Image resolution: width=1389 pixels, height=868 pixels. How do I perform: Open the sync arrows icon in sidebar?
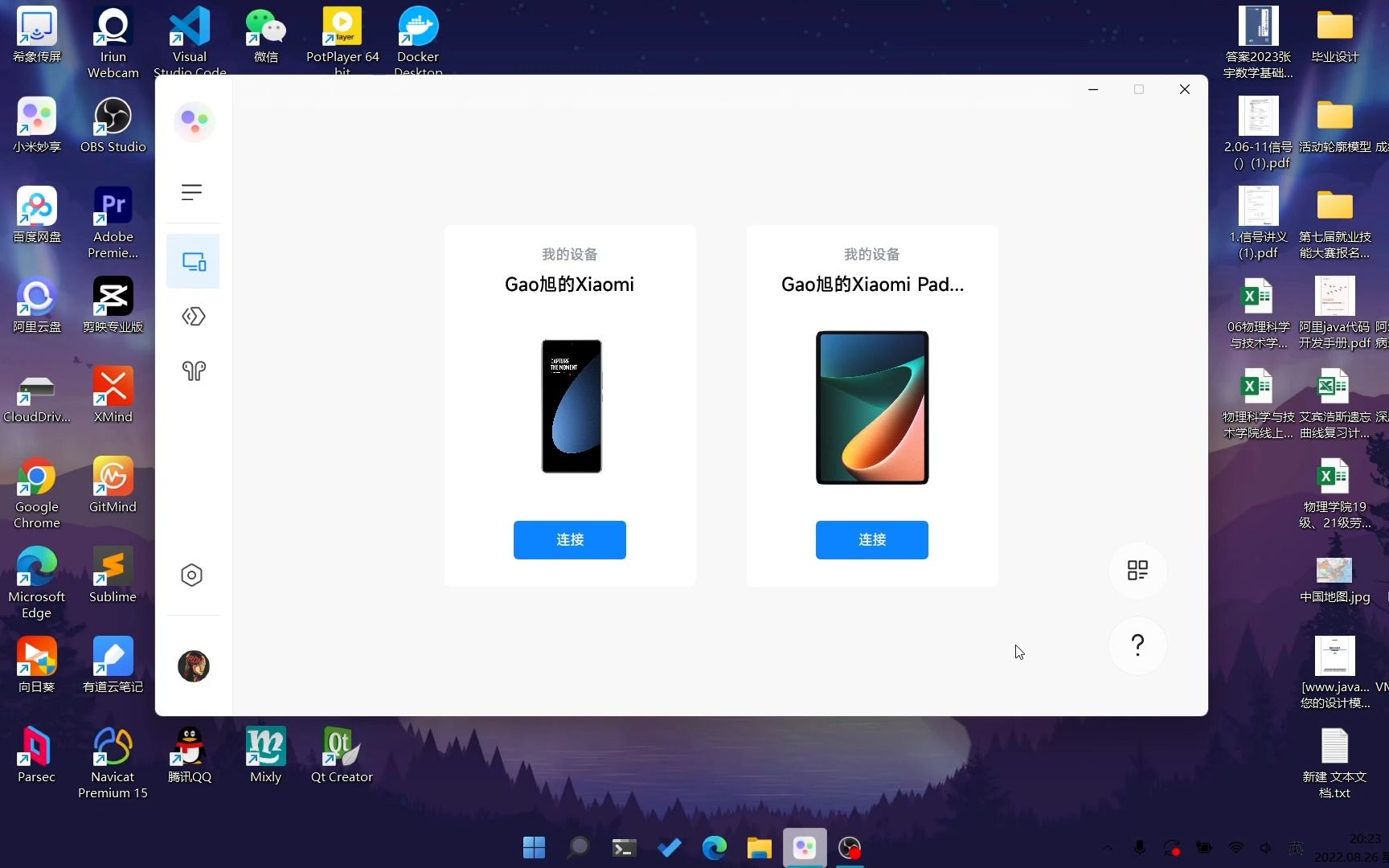pos(193,316)
